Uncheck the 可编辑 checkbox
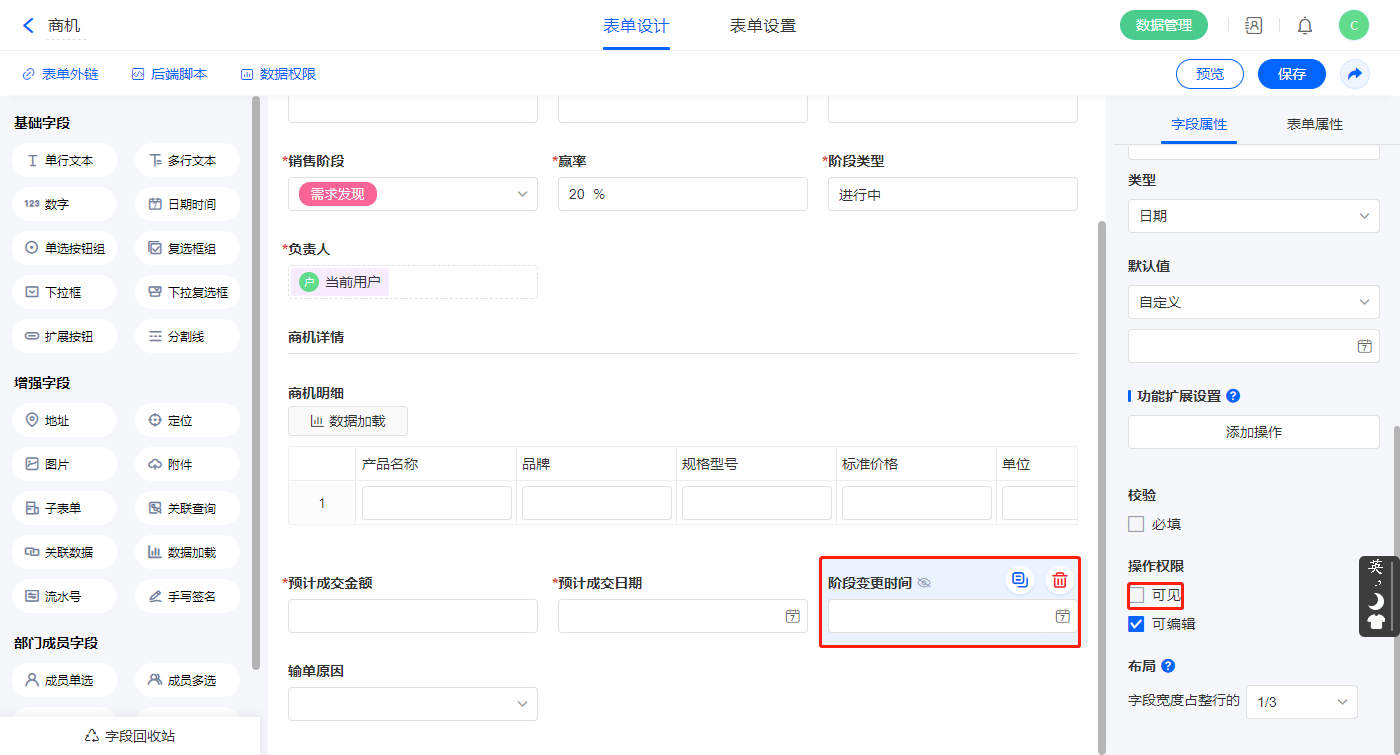 (x=1137, y=624)
